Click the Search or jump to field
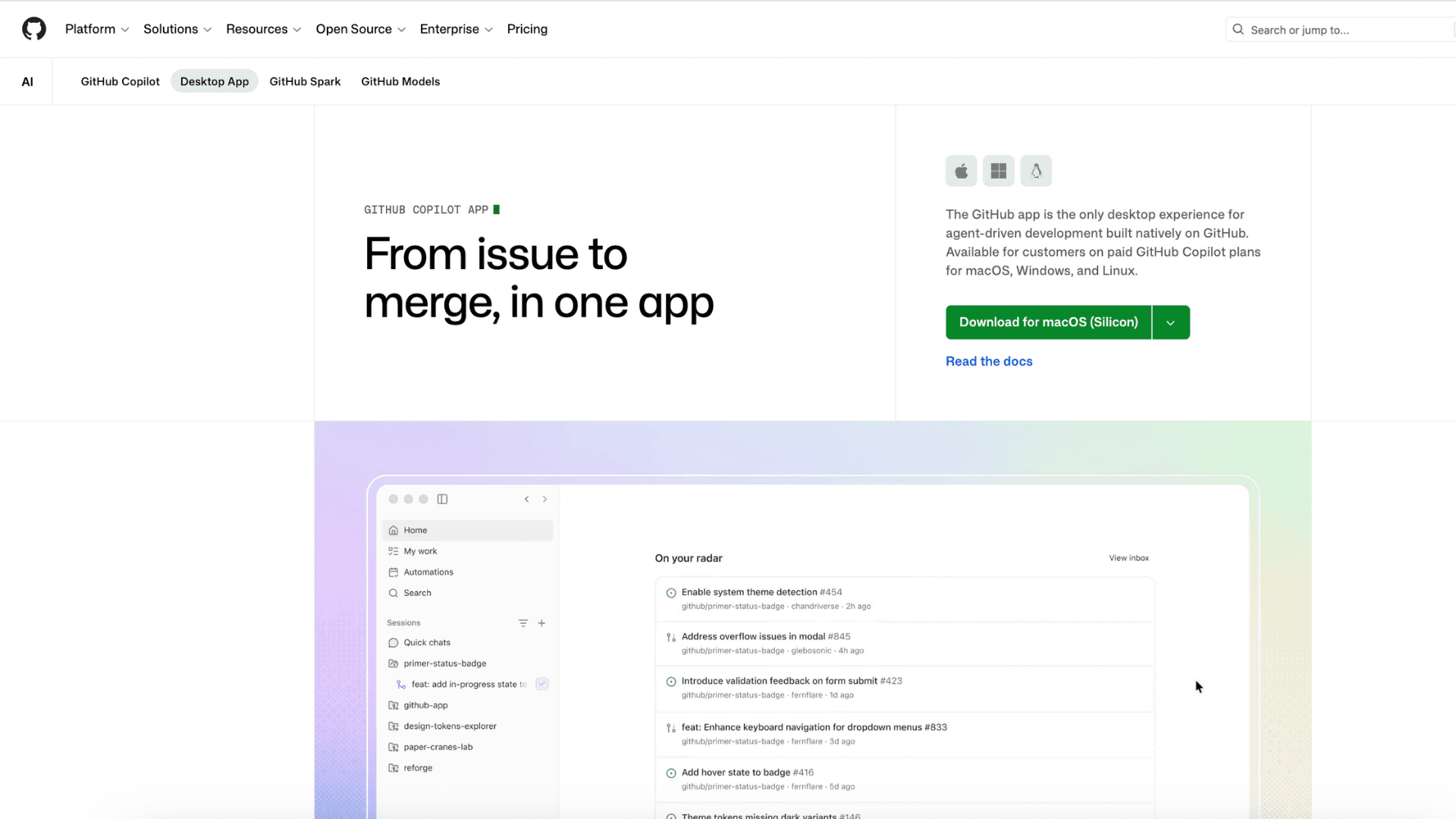The height and width of the screenshot is (819, 1456). [x=1340, y=30]
